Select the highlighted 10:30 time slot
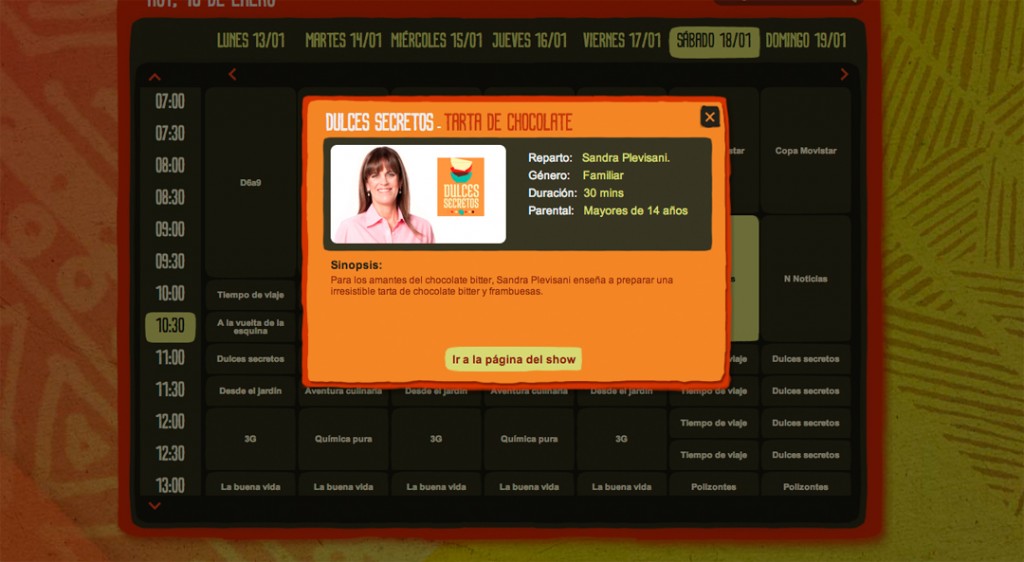The image size is (1024, 562). (x=170, y=326)
